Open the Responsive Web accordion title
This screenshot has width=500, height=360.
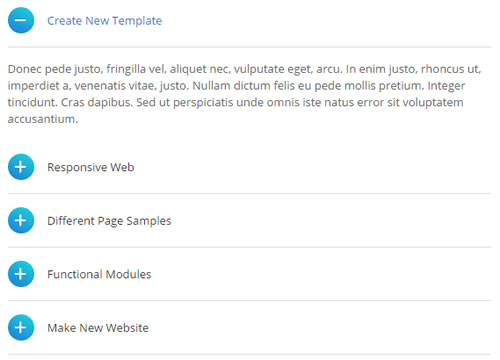(91, 167)
